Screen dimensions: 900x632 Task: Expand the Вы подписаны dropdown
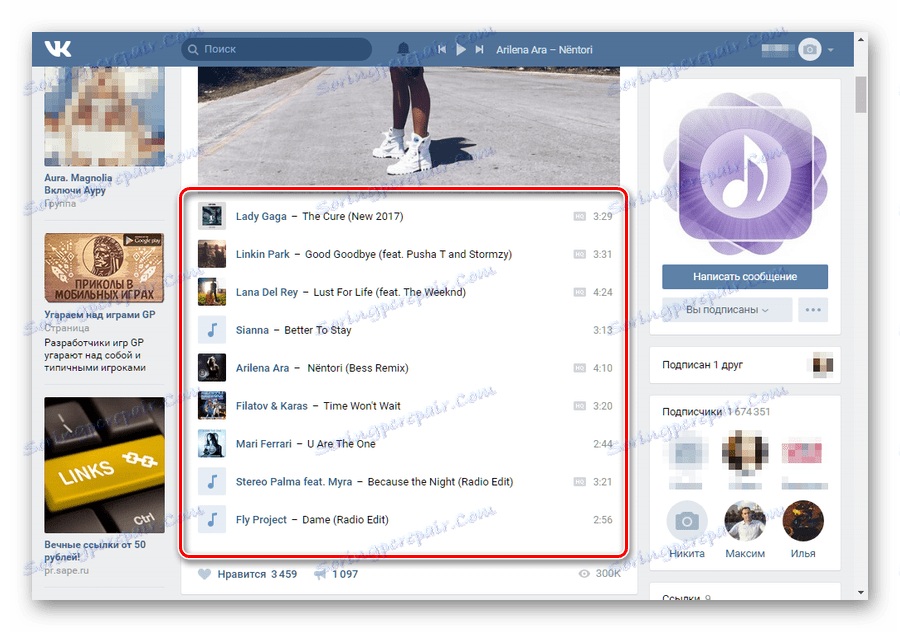[x=727, y=310]
